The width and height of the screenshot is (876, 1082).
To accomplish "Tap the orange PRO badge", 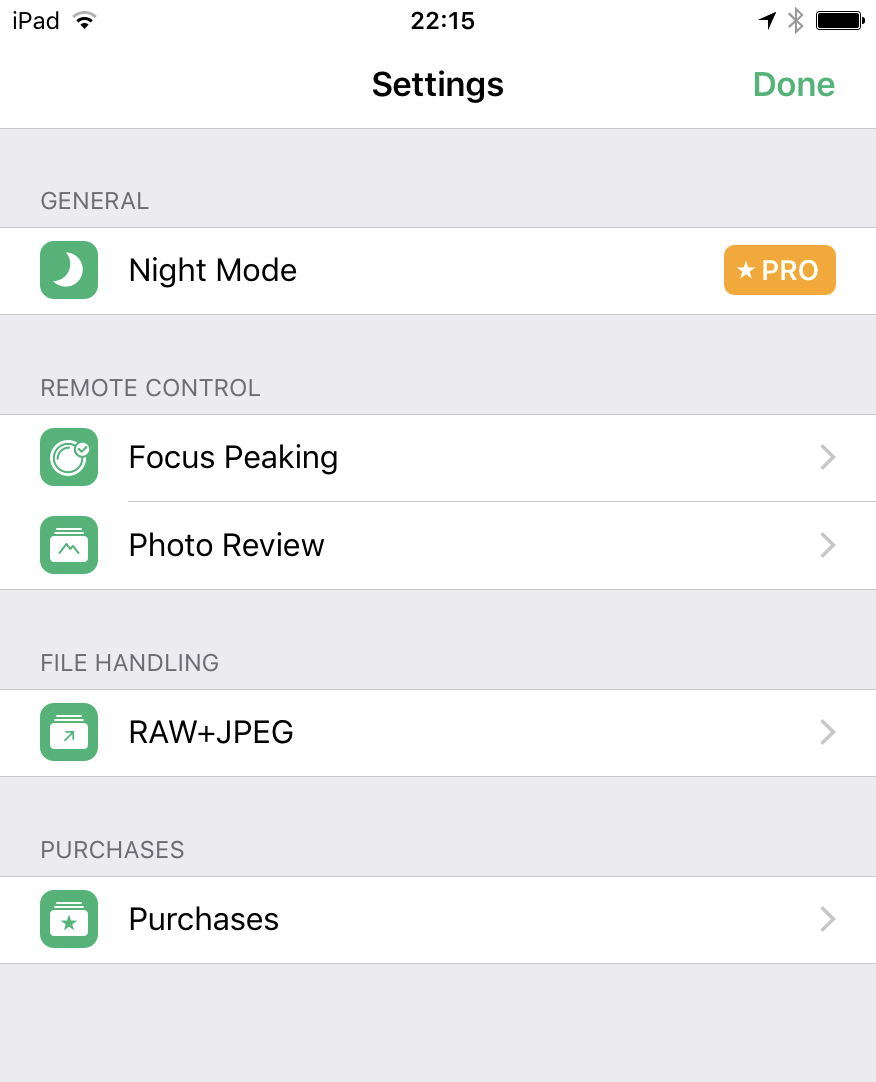I will (779, 270).
